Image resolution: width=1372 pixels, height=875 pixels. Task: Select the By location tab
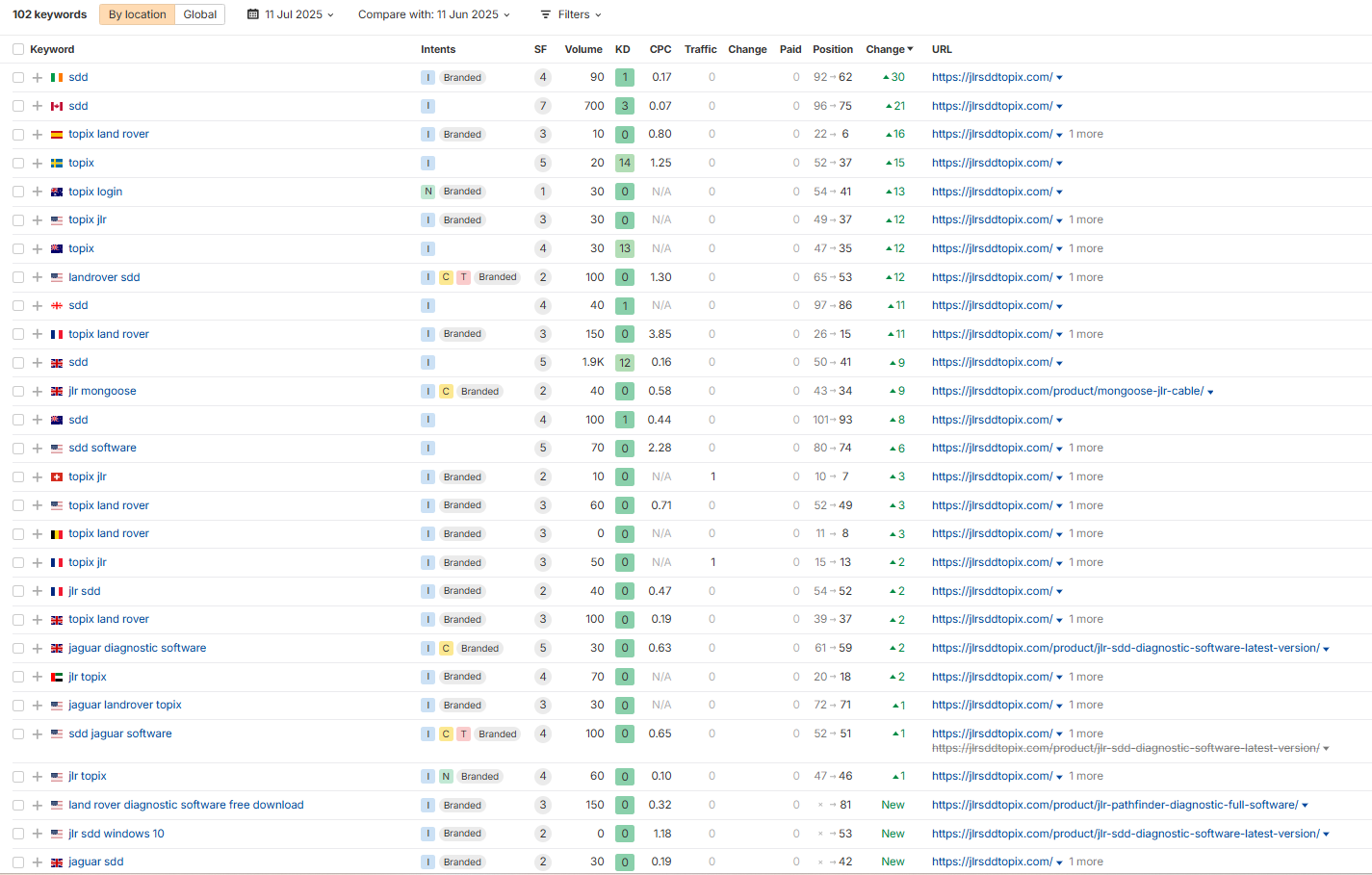click(x=137, y=14)
